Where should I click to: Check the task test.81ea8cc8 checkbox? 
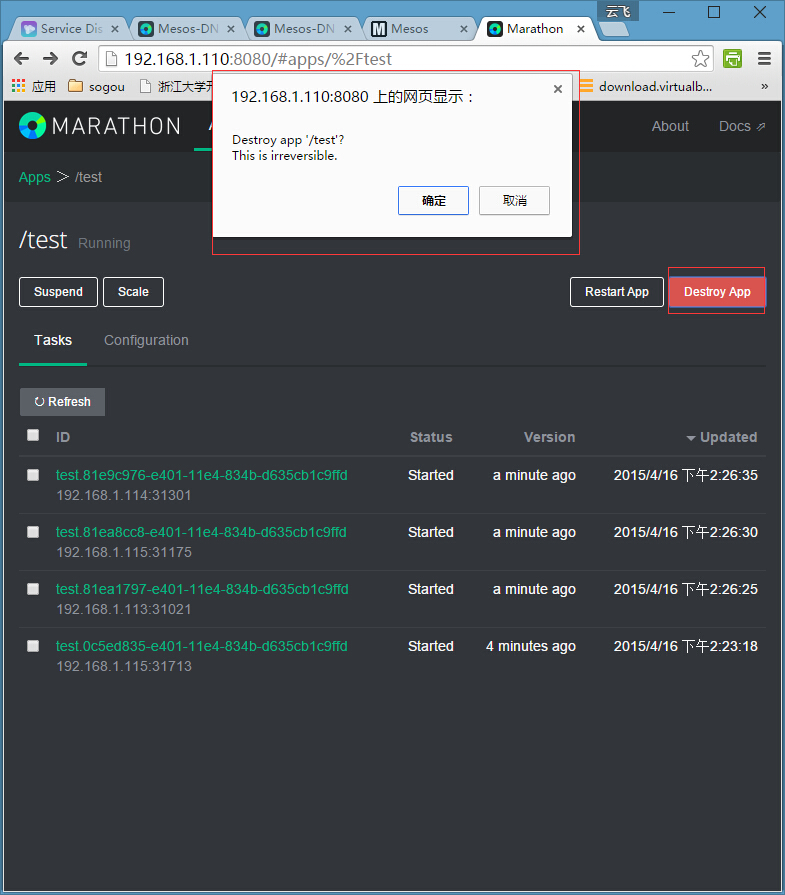point(33,532)
